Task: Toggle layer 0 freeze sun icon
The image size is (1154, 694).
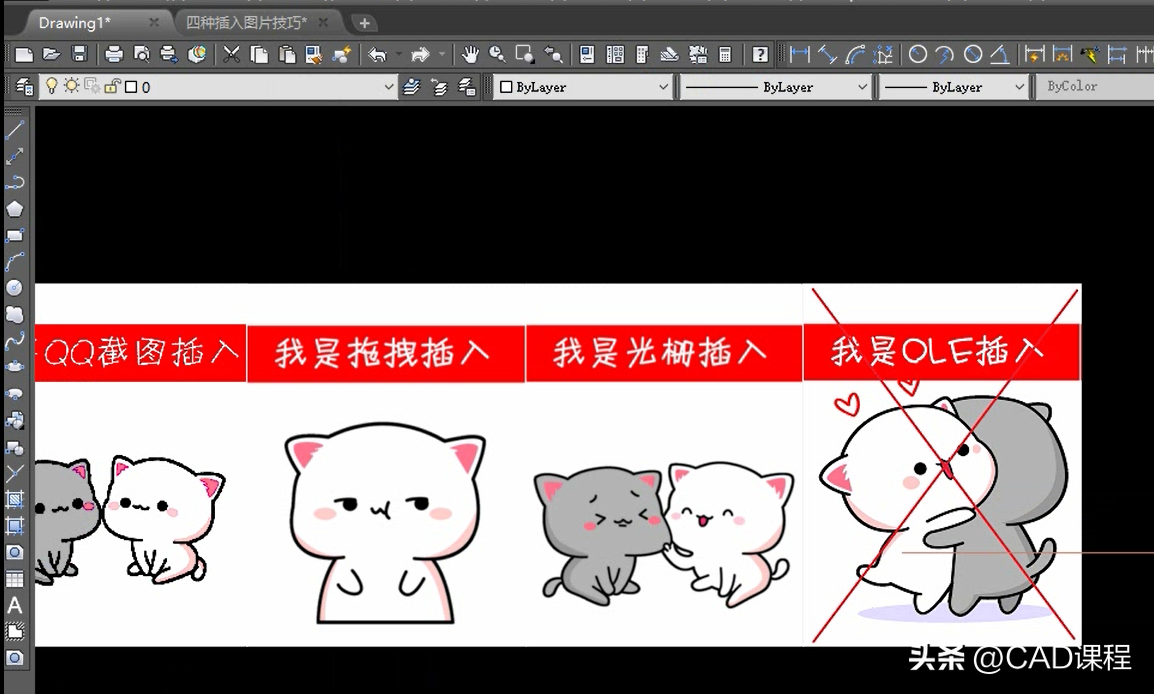Action: point(71,86)
